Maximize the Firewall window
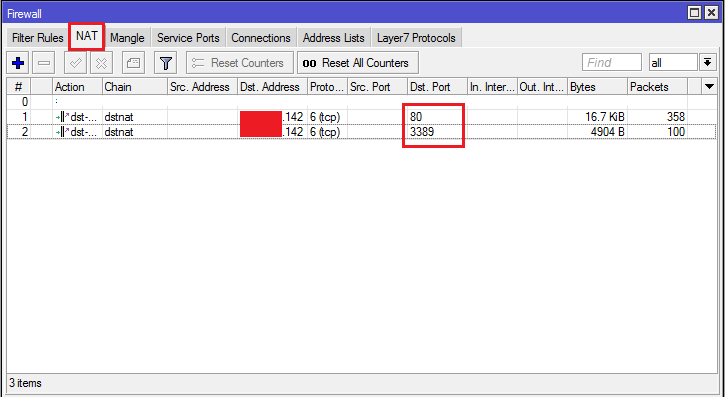The height and width of the screenshot is (397, 725). 694,13
